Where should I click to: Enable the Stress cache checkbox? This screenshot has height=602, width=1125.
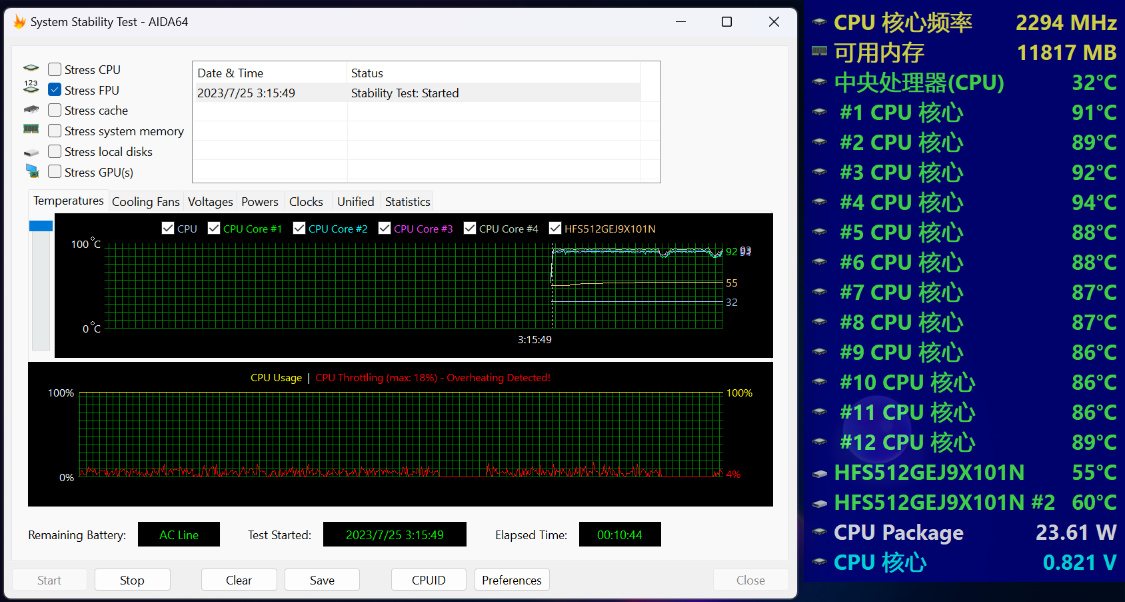(55, 110)
